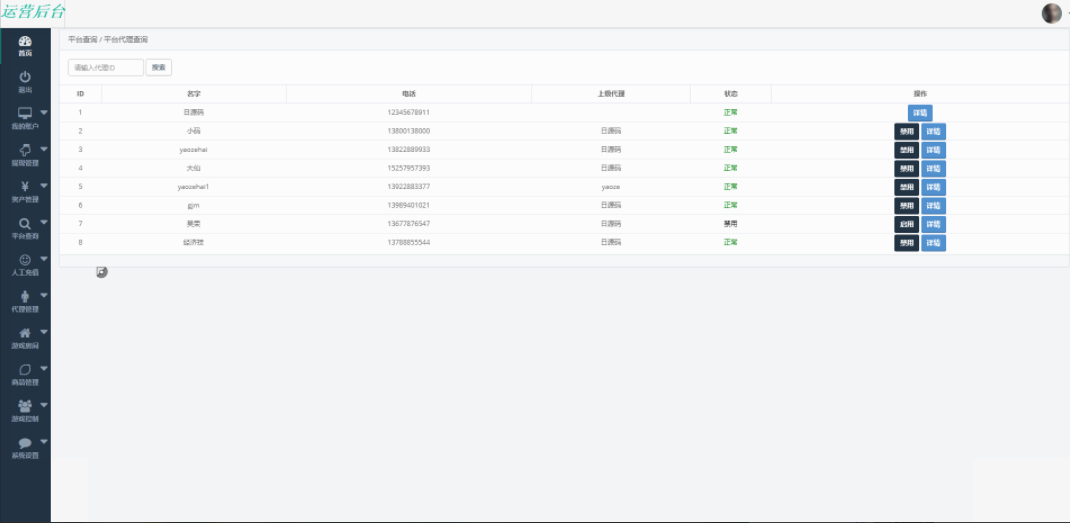
Task: Disable agent ID 8 with 禁用
Action: pos(906,242)
